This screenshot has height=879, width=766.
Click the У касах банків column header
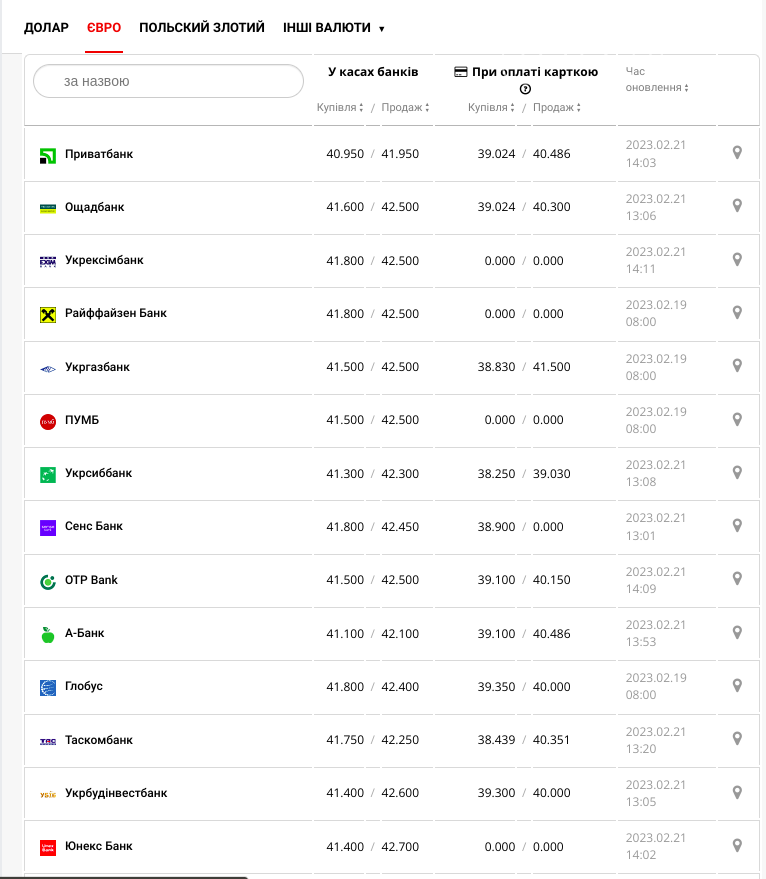[x=373, y=72]
